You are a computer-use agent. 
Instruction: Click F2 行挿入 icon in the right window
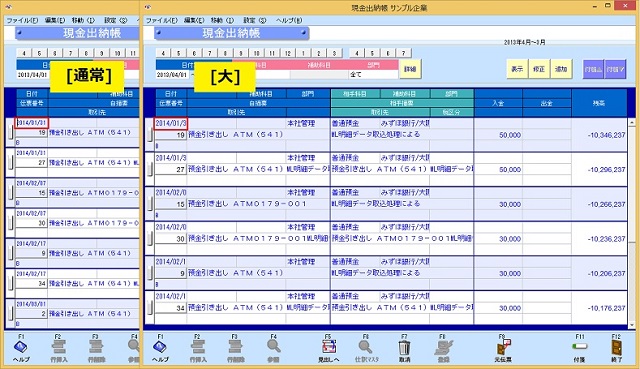[x=198, y=347]
